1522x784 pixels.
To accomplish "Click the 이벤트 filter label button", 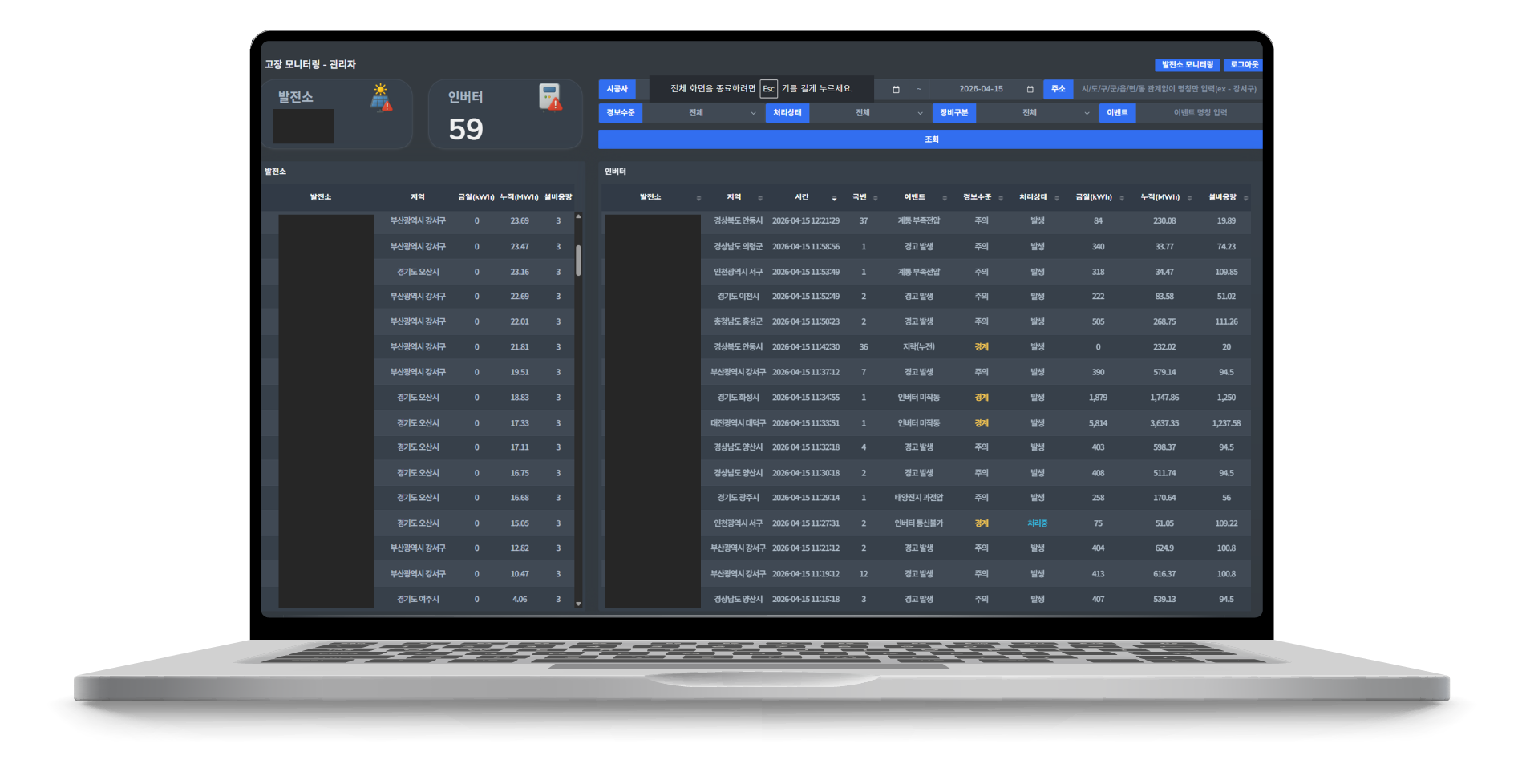I will point(1117,113).
